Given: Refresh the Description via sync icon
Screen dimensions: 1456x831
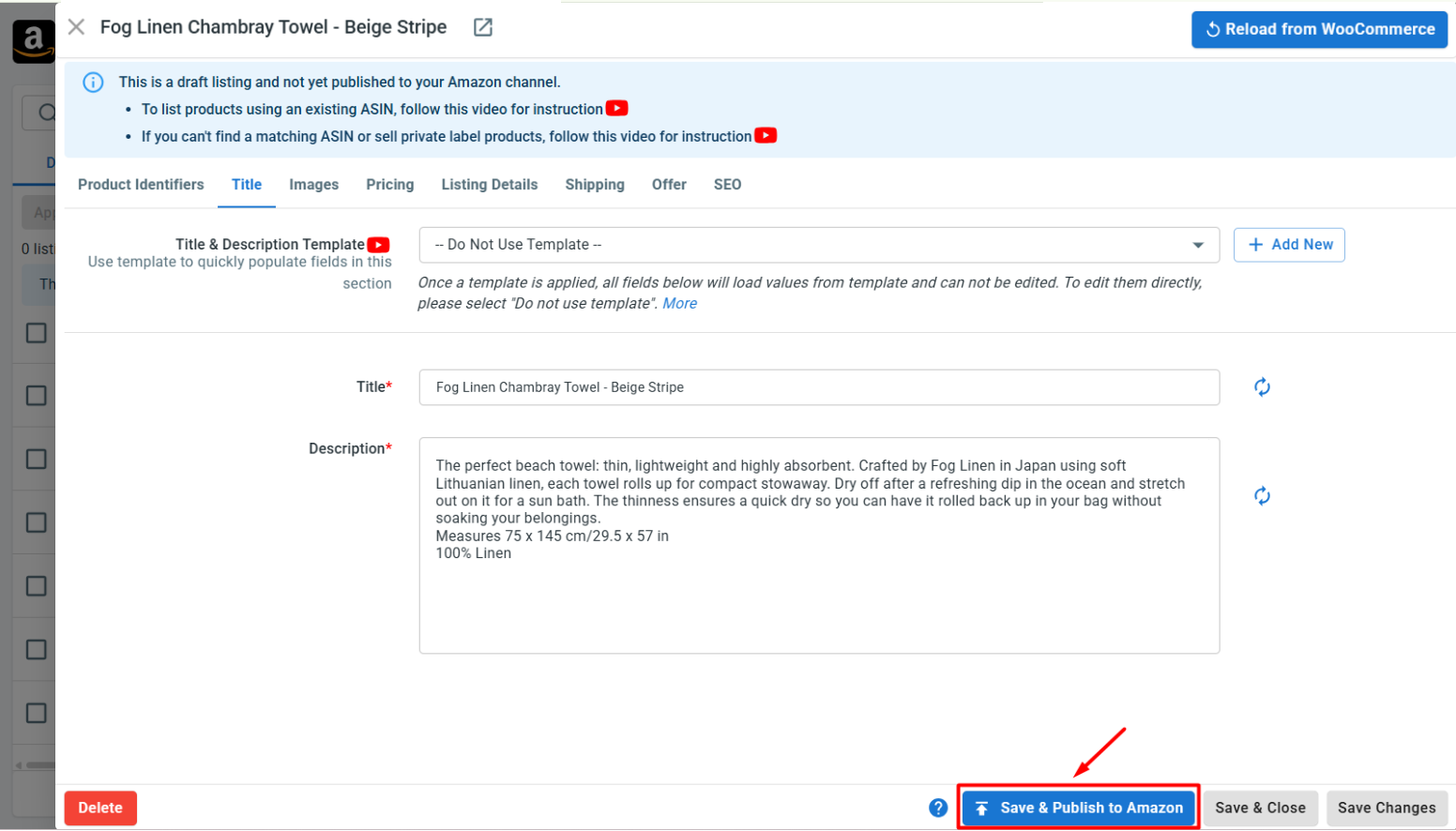Looking at the screenshot, I should click(1262, 496).
